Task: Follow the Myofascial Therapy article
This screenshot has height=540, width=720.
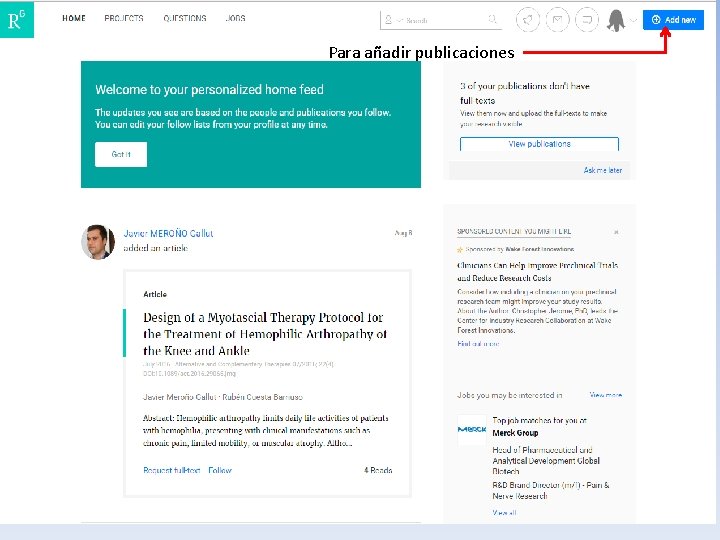Action: pyautogui.click(x=220, y=470)
